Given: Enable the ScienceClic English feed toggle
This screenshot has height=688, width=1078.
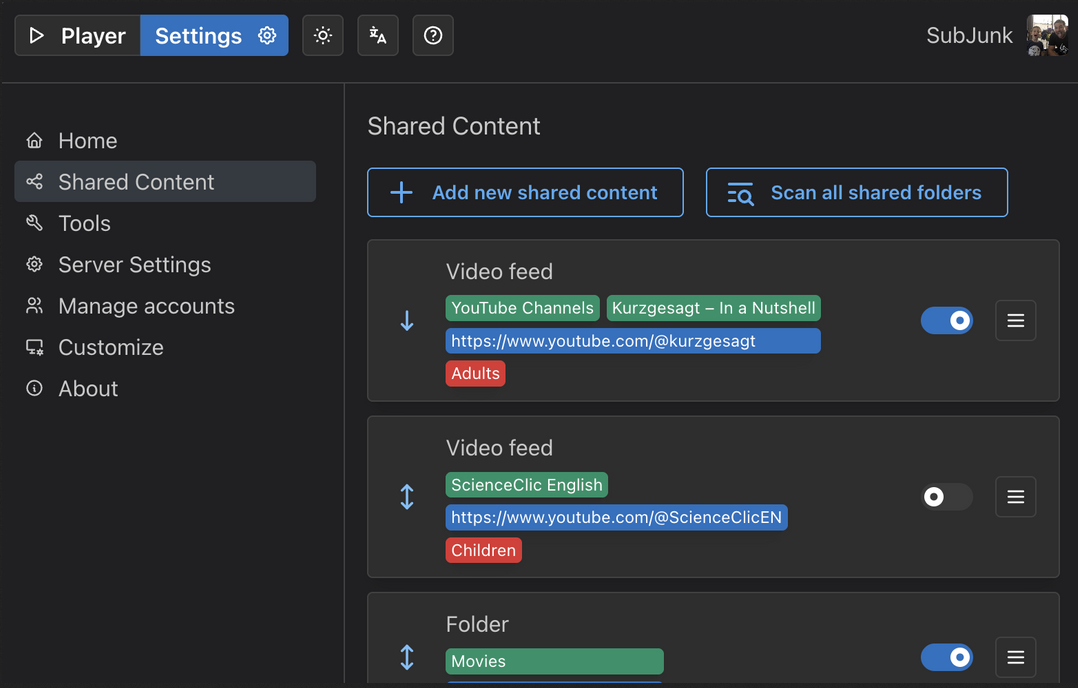Looking at the screenshot, I should pyautogui.click(x=947, y=497).
